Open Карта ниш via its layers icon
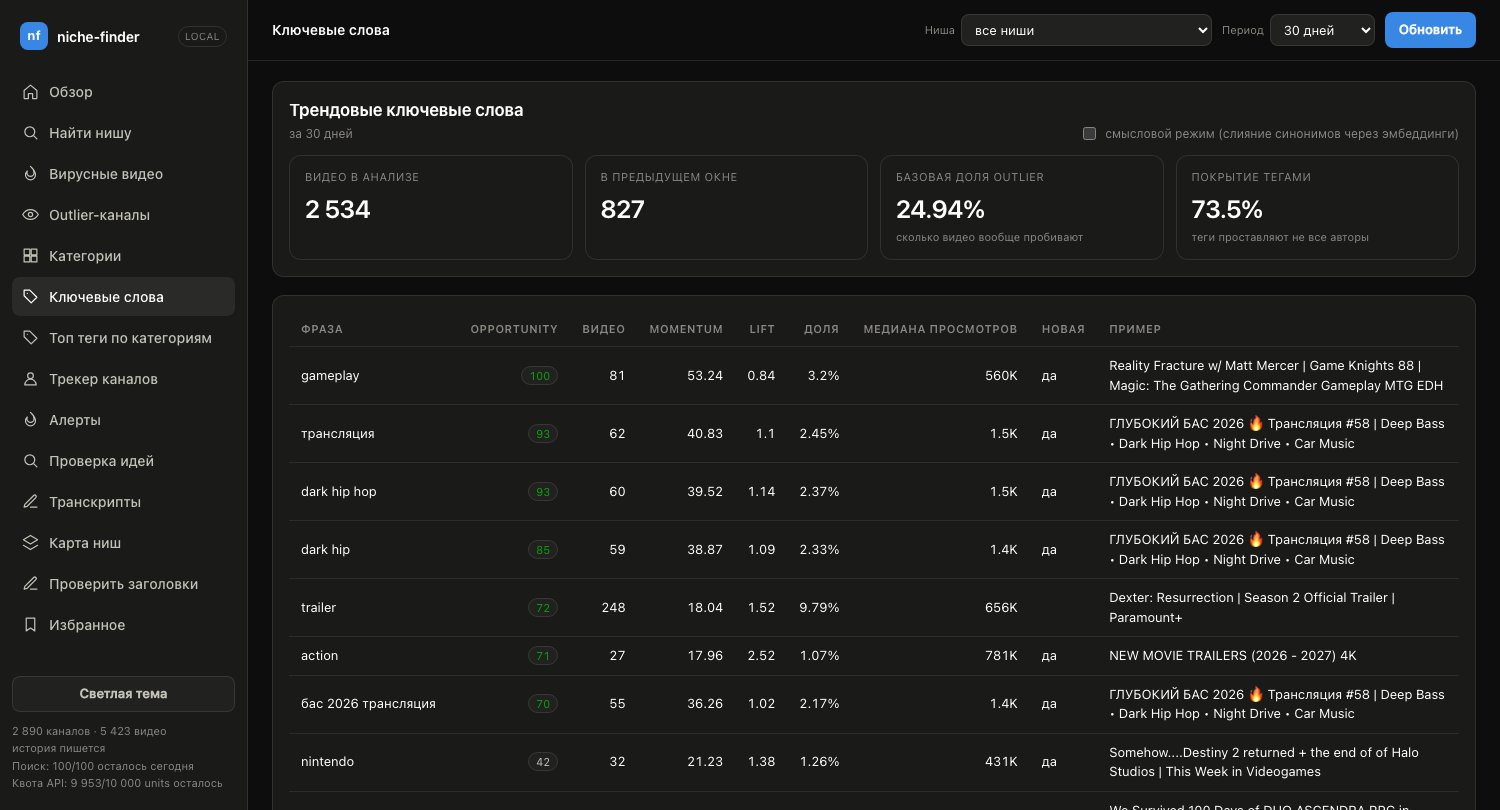 (30, 543)
